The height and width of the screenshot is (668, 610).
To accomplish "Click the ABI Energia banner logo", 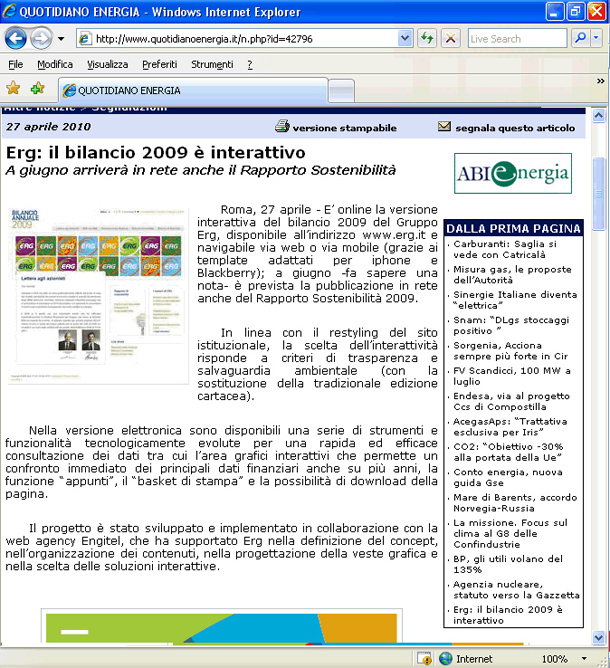I will [x=512, y=173].
